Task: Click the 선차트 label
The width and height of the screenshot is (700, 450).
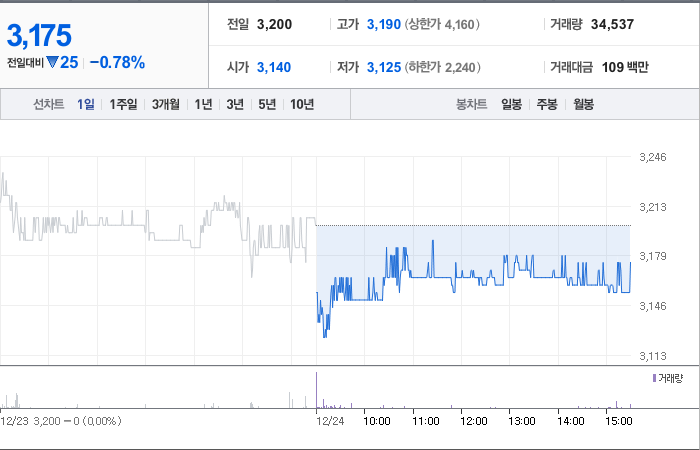Action: tap(49, 104)
